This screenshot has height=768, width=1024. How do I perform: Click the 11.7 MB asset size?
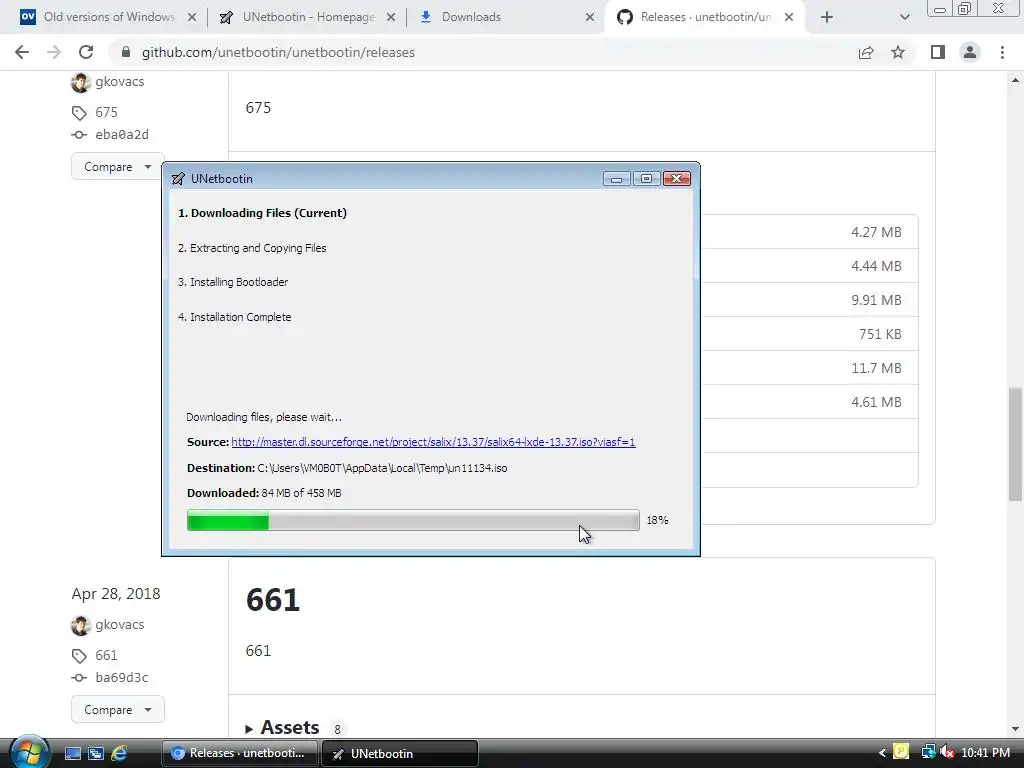[876, 368]
